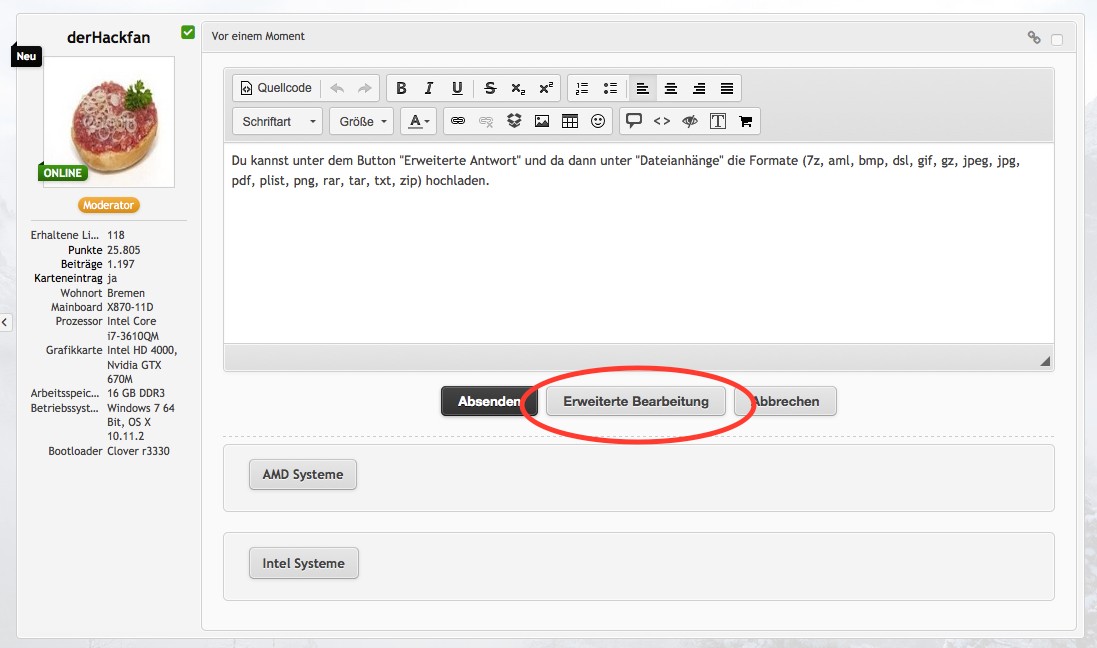Insert an image
The image size is (1097, 648).
542,121
